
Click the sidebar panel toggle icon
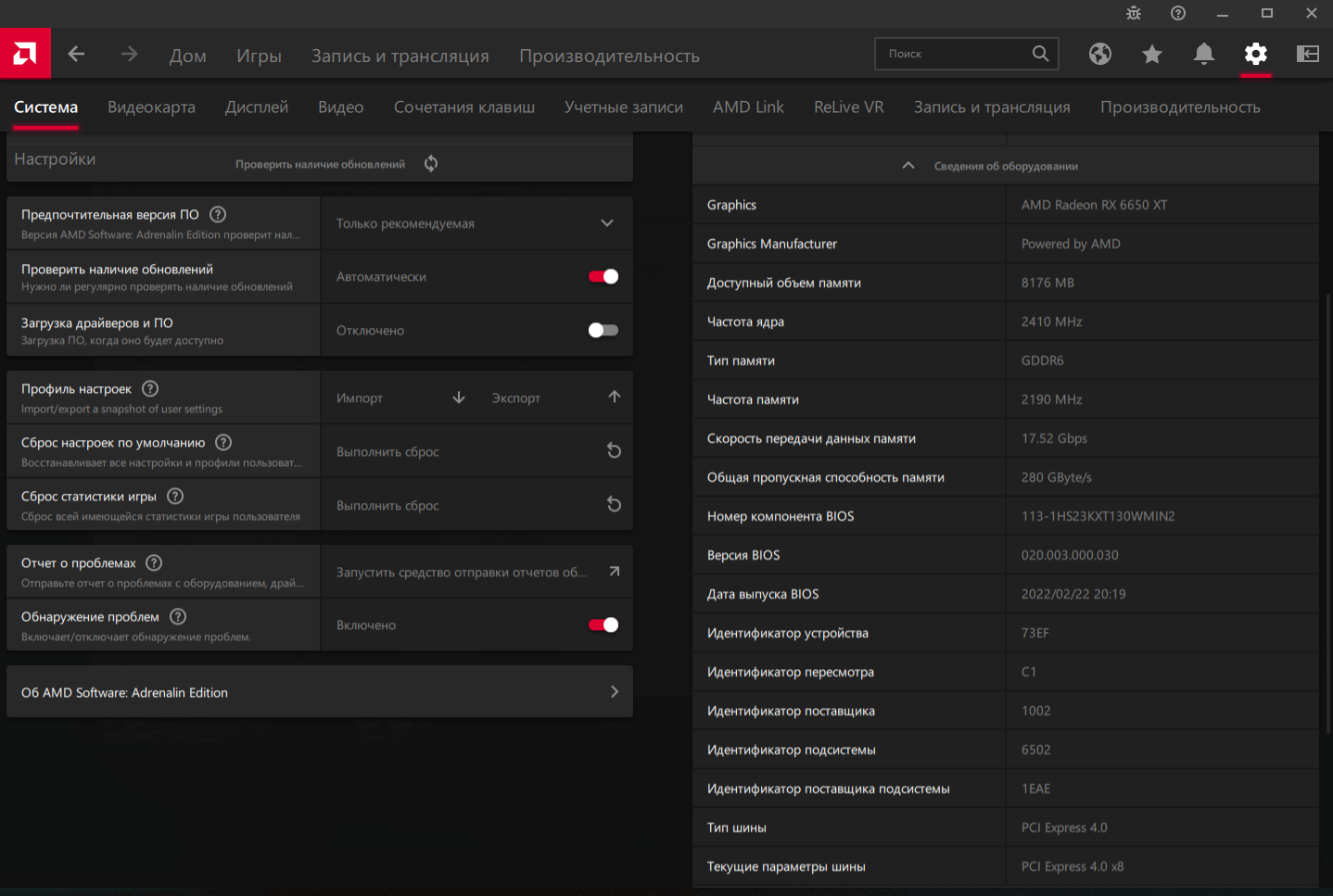click(1308, 54)
